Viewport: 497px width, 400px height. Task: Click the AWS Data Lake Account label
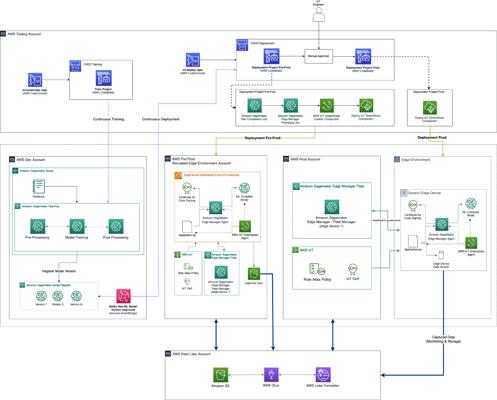click(191, 354)
